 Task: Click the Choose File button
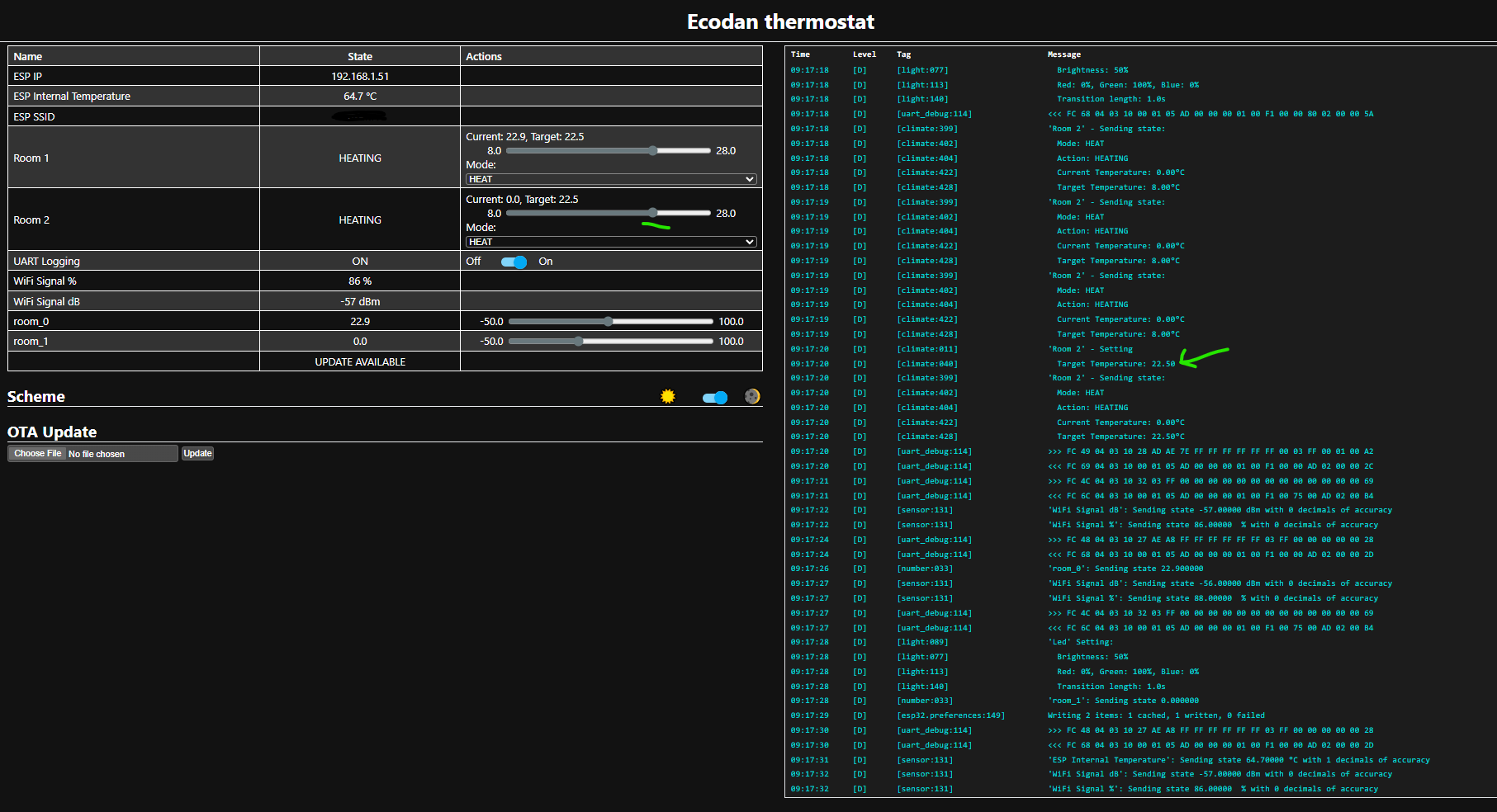pyautogui.click(x=38, y=454)
